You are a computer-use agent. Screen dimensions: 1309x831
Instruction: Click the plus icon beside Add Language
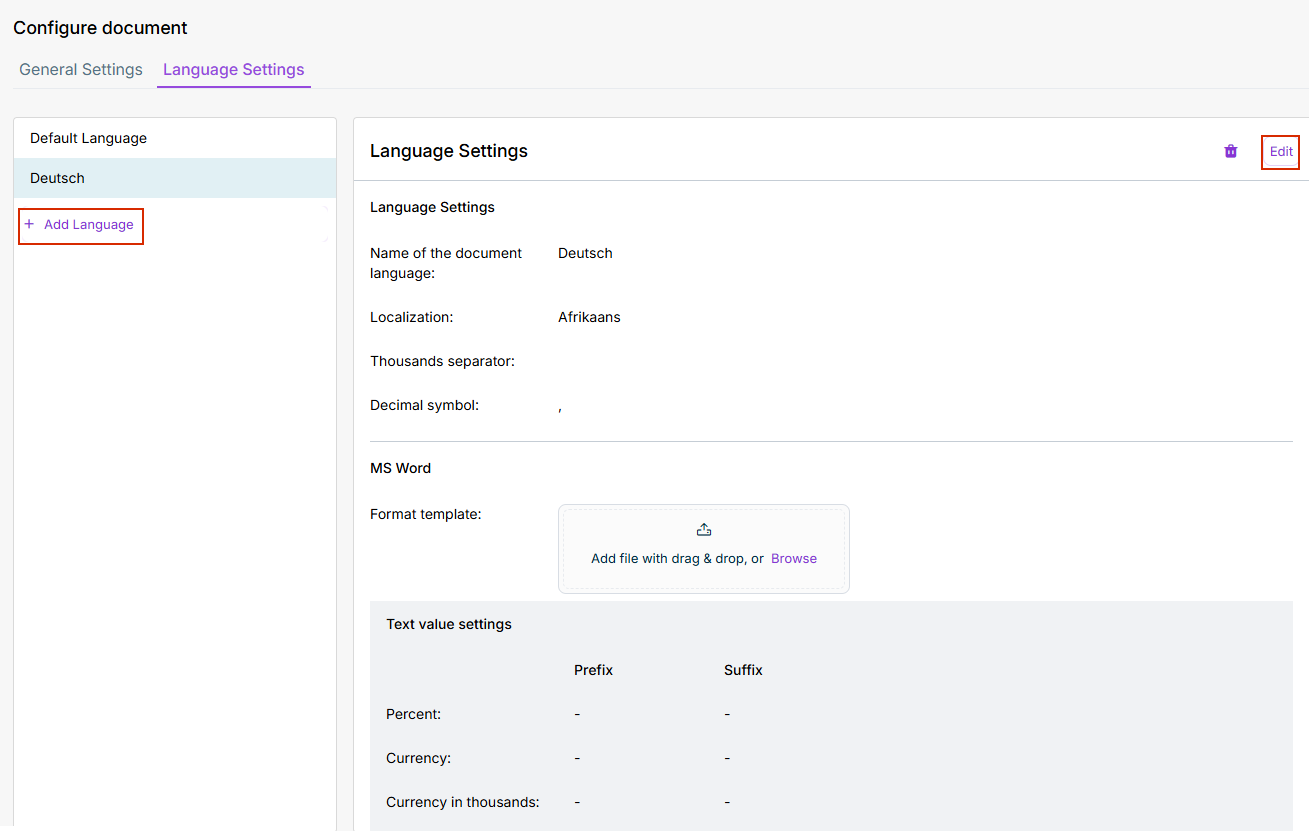29,224
